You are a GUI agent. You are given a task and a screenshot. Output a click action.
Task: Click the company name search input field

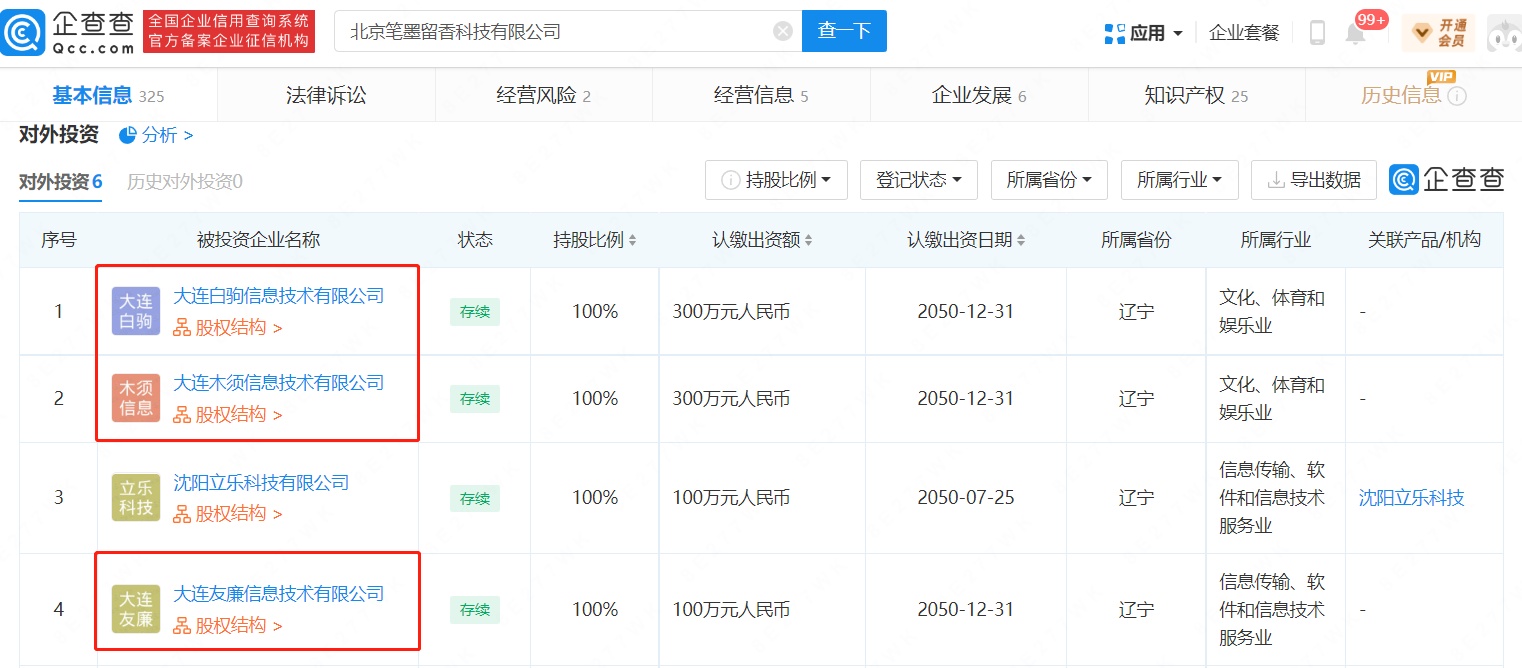pyautogui.click(x=555, y=32)
